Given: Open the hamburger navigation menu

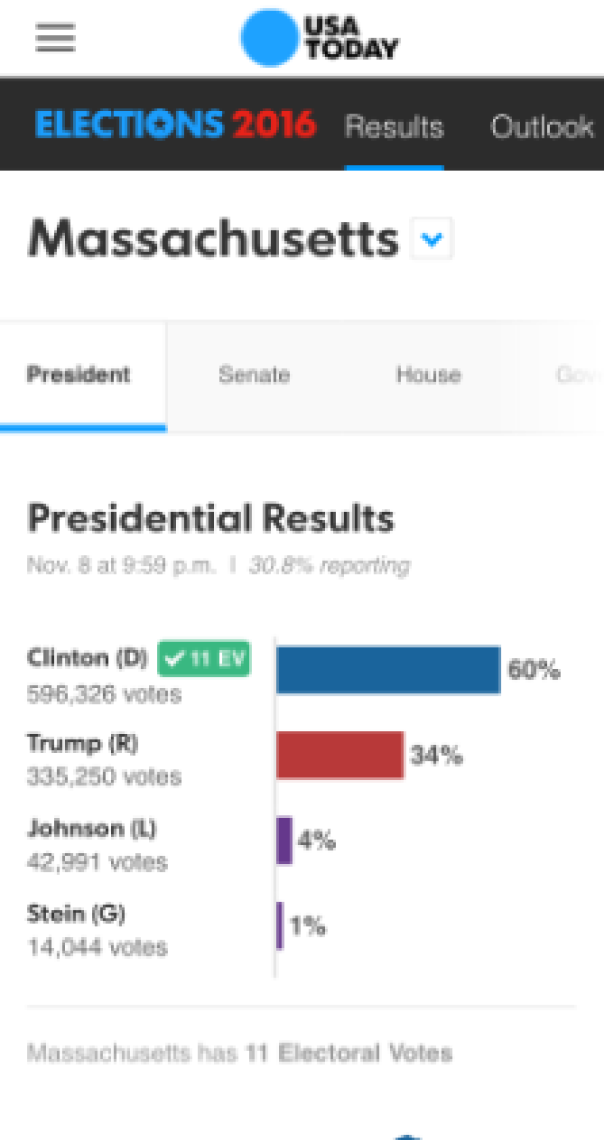Looking at the screenshot, I should 55,37.
